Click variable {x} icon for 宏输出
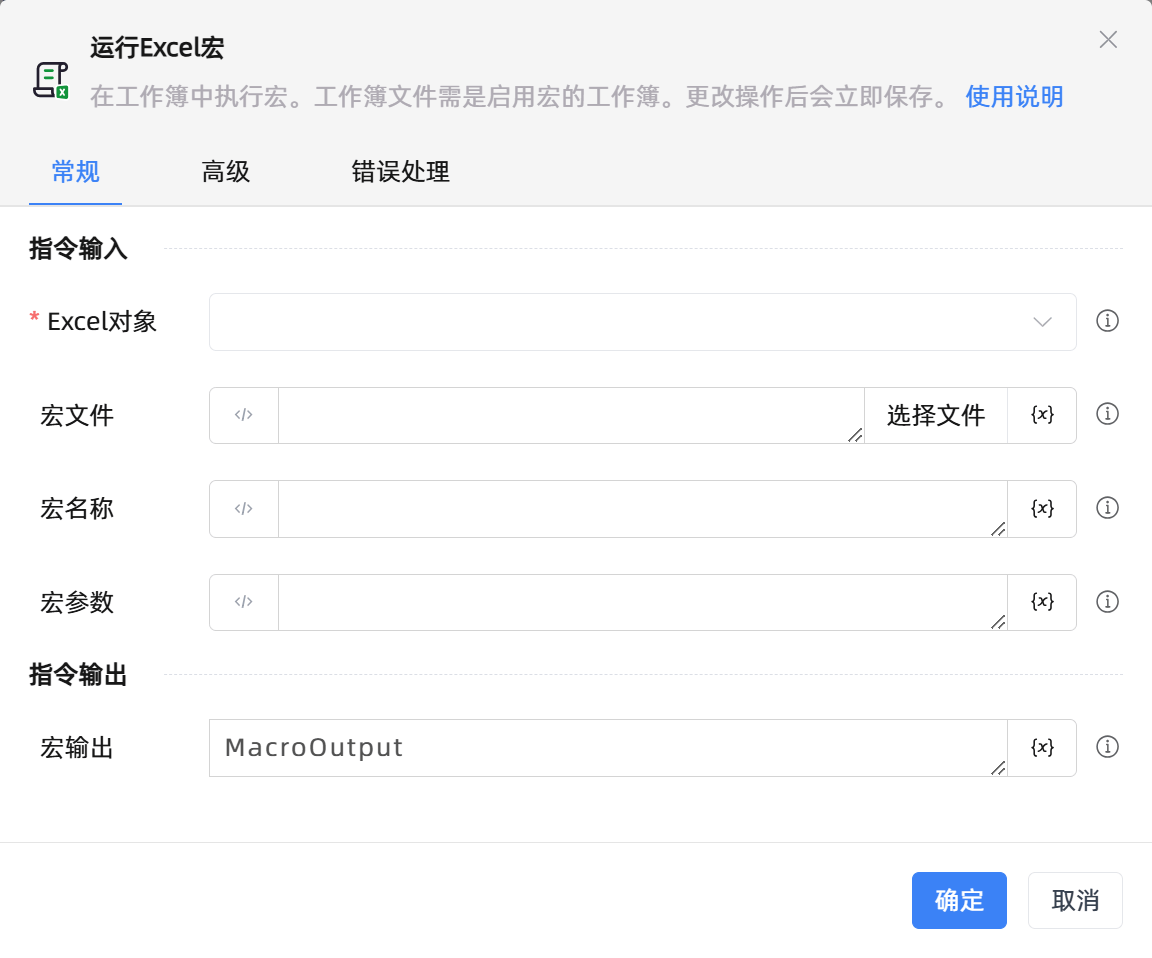The image size is (1152, 958). click(x=1042, y=747)
